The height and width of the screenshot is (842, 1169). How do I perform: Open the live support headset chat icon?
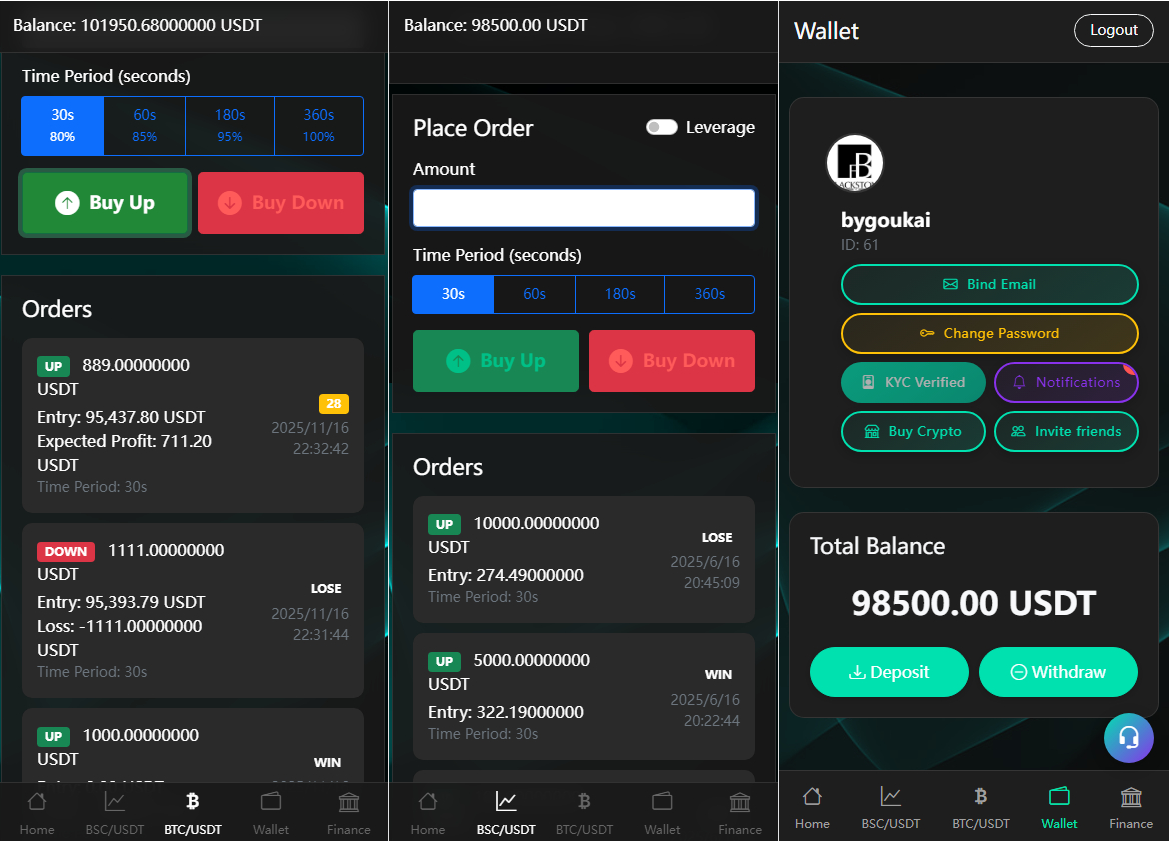(x=1128, y=738)
